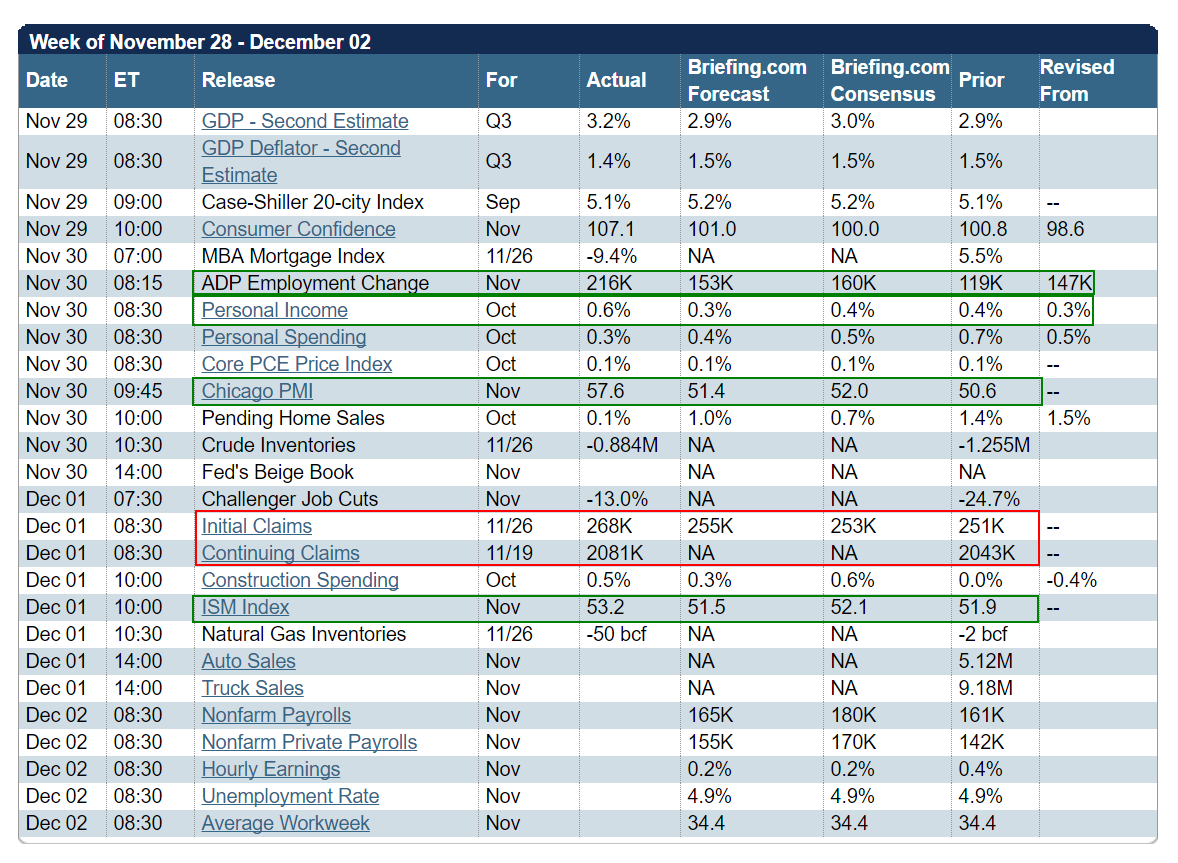Open the GDP - Second Estimate release link

click(x=304, y=121)
